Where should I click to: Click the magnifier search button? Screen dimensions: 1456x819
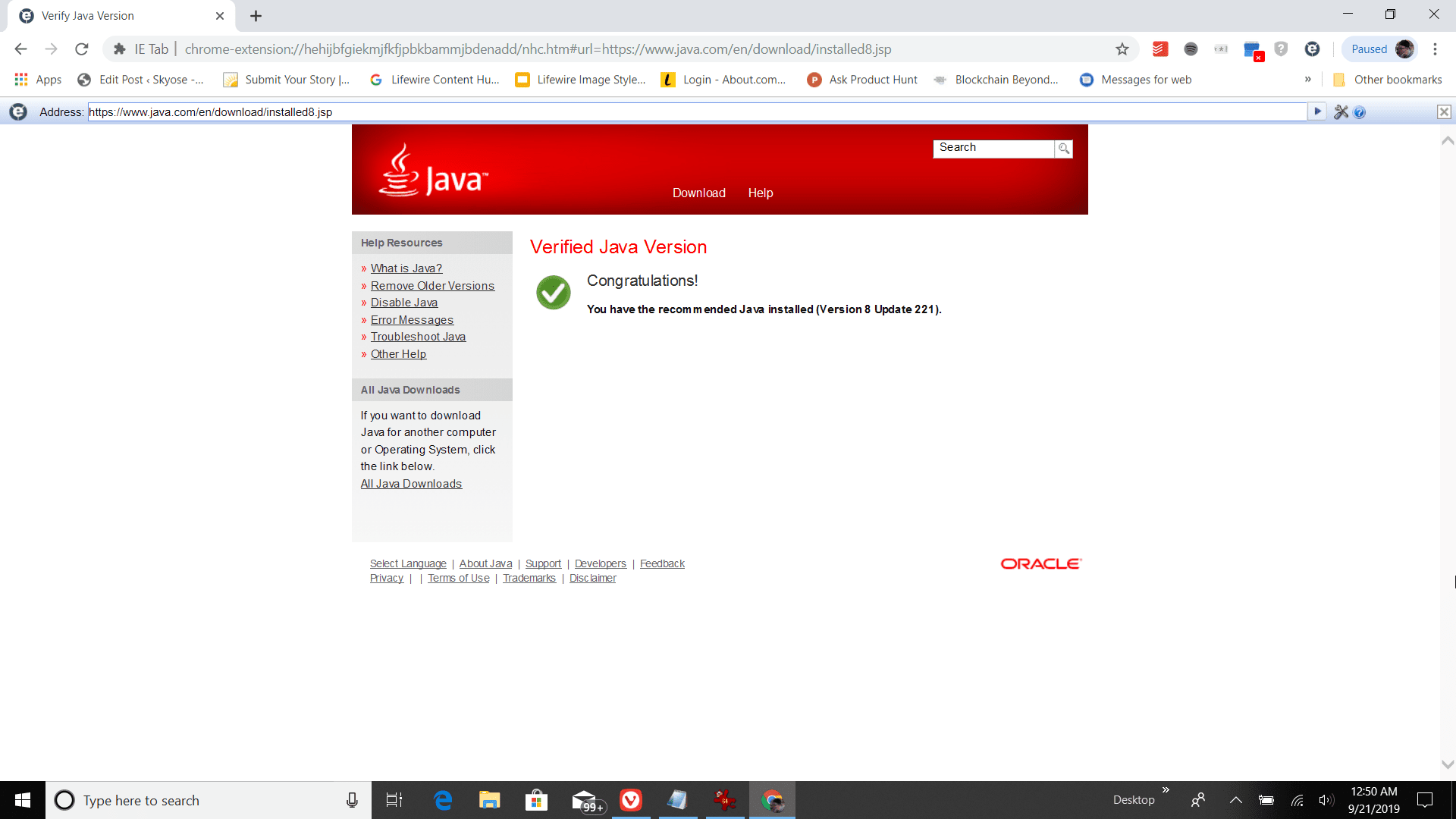point(1064,149)
